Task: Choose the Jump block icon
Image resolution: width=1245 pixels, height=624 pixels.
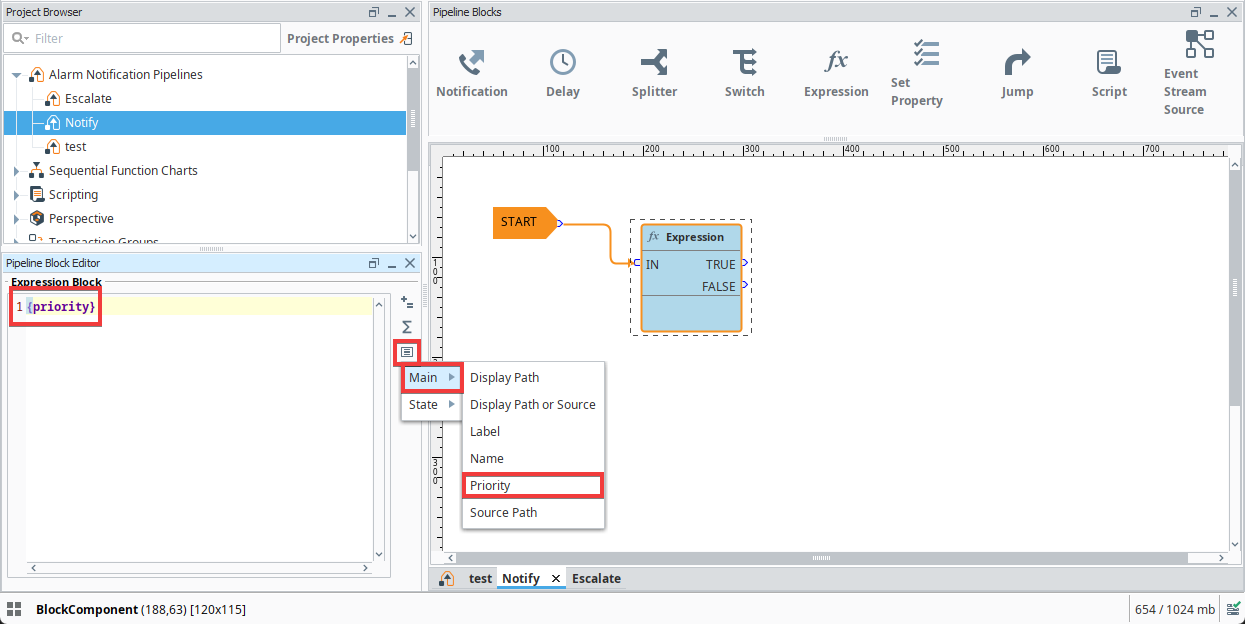Action: pos(1017,74)
